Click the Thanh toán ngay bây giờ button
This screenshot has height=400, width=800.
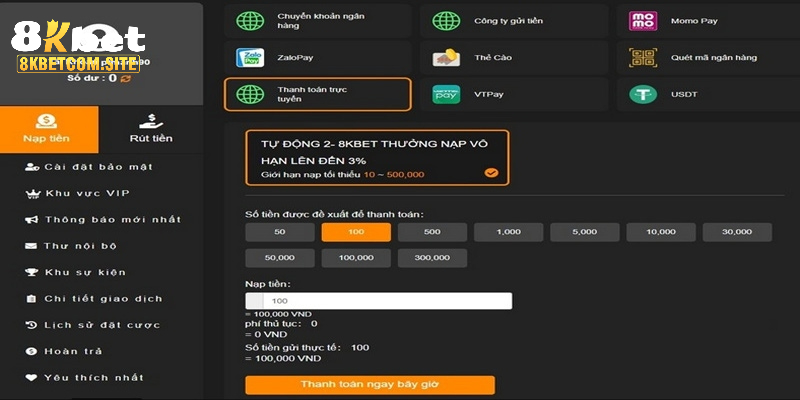point(370,385)
